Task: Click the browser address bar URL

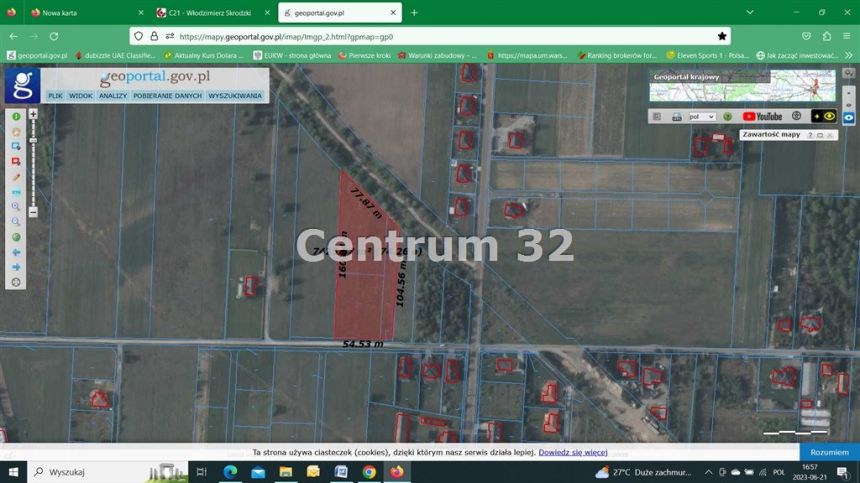Action: (x=286, y=37)
